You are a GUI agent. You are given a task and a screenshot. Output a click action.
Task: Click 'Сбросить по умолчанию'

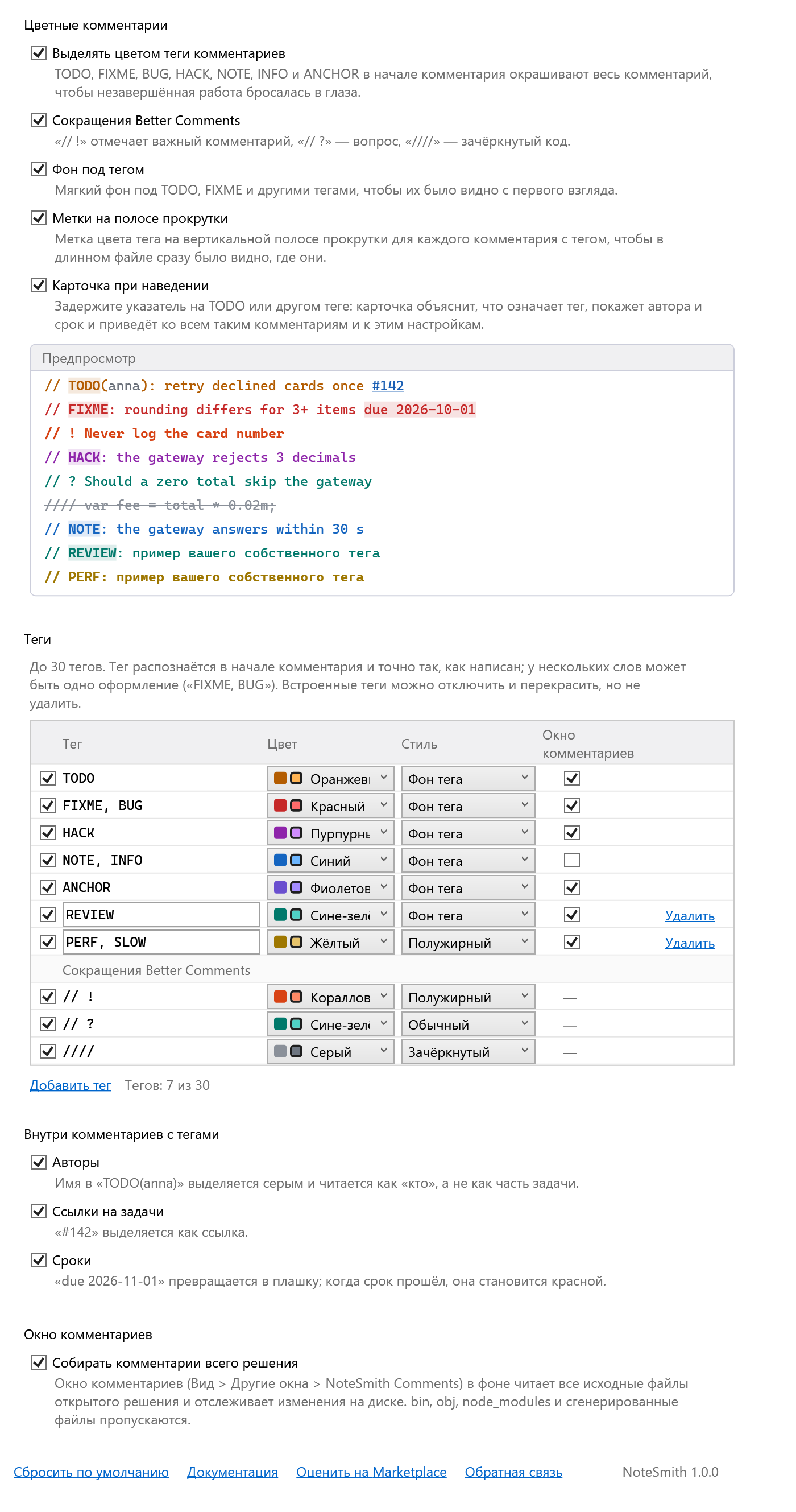point(91,1473)
